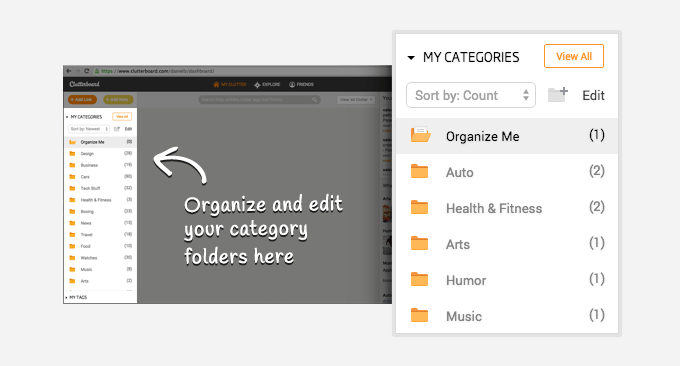Screen dimensions: 680x366
Task: Open the Boxing category
Action: click(87, 212)
